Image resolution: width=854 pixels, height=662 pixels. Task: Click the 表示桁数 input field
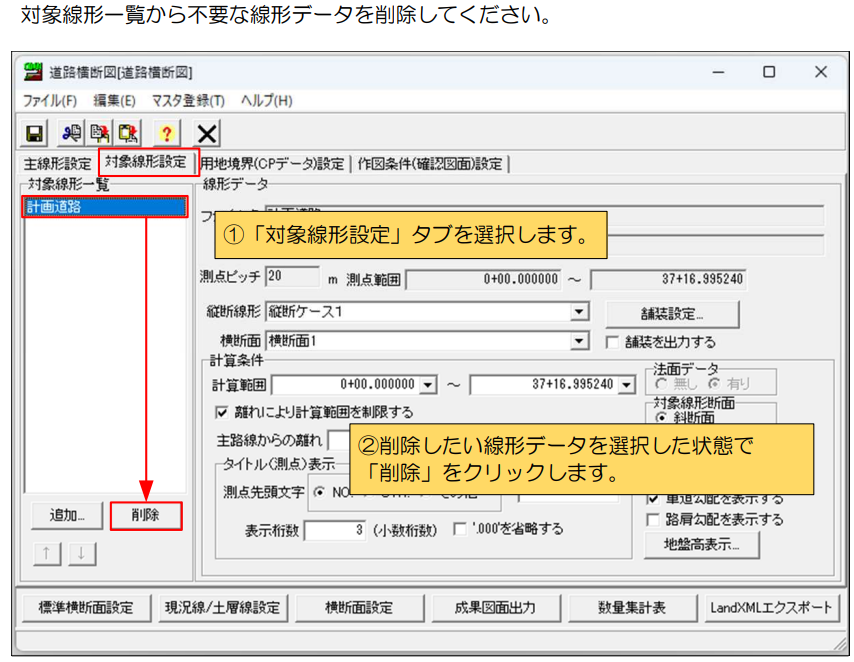tap(334, 530)
